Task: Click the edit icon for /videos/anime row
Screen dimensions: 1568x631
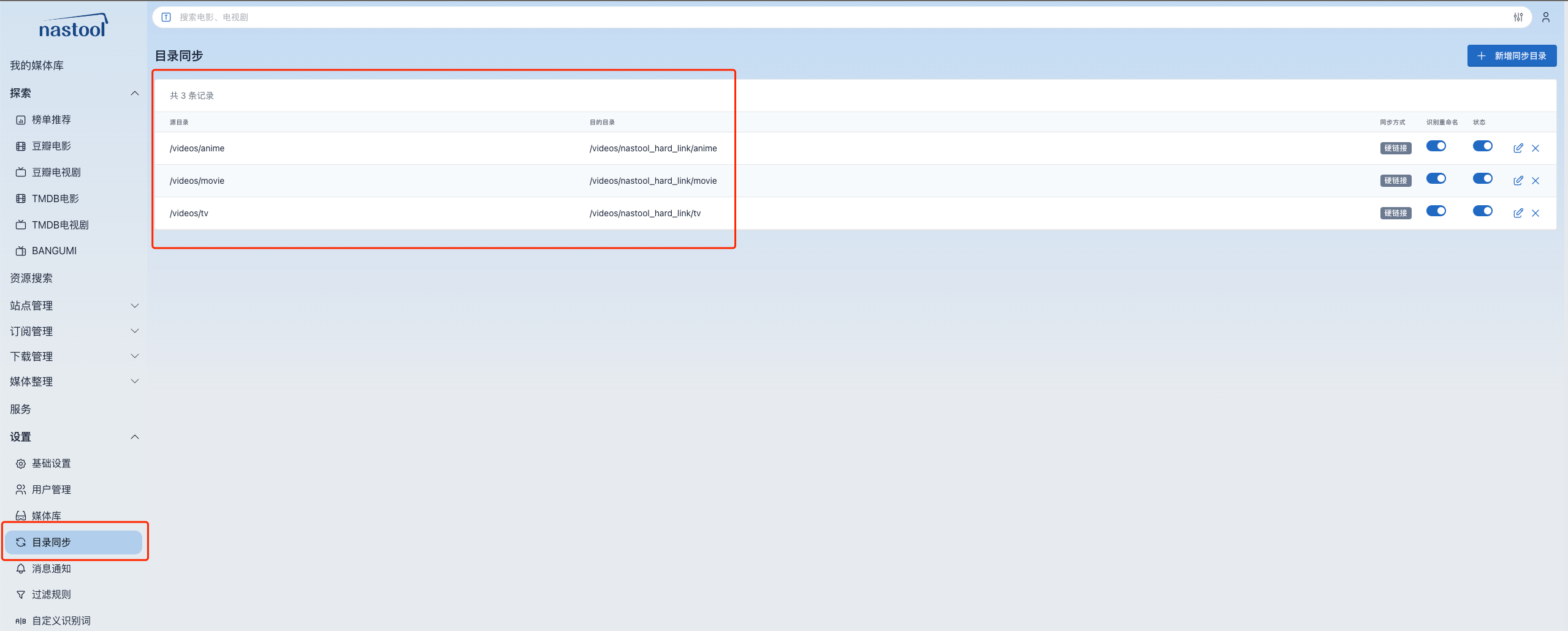Action: (x=1518, y=148)
